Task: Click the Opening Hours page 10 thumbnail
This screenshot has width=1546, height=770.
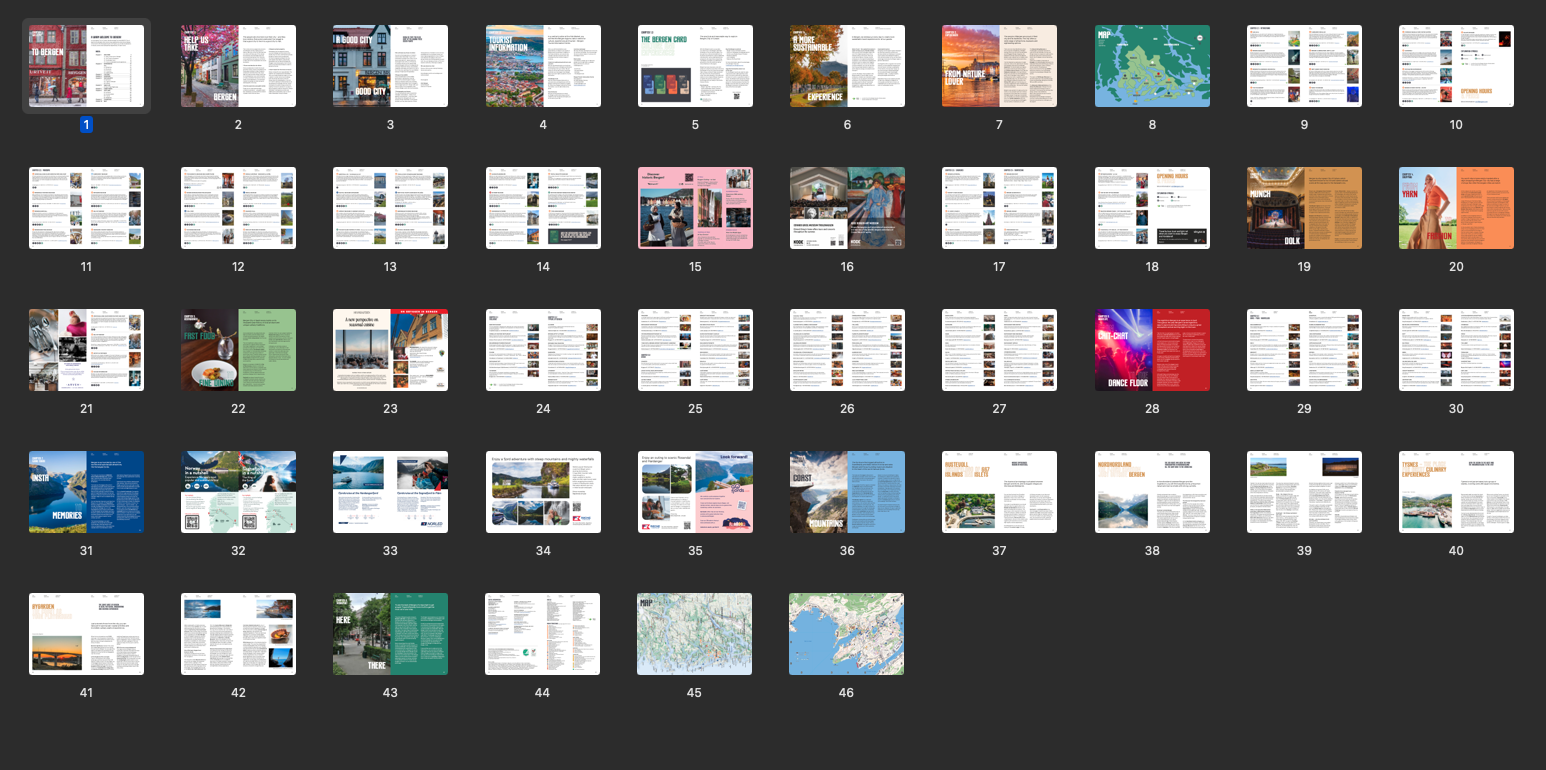Action: [1455, 66]
